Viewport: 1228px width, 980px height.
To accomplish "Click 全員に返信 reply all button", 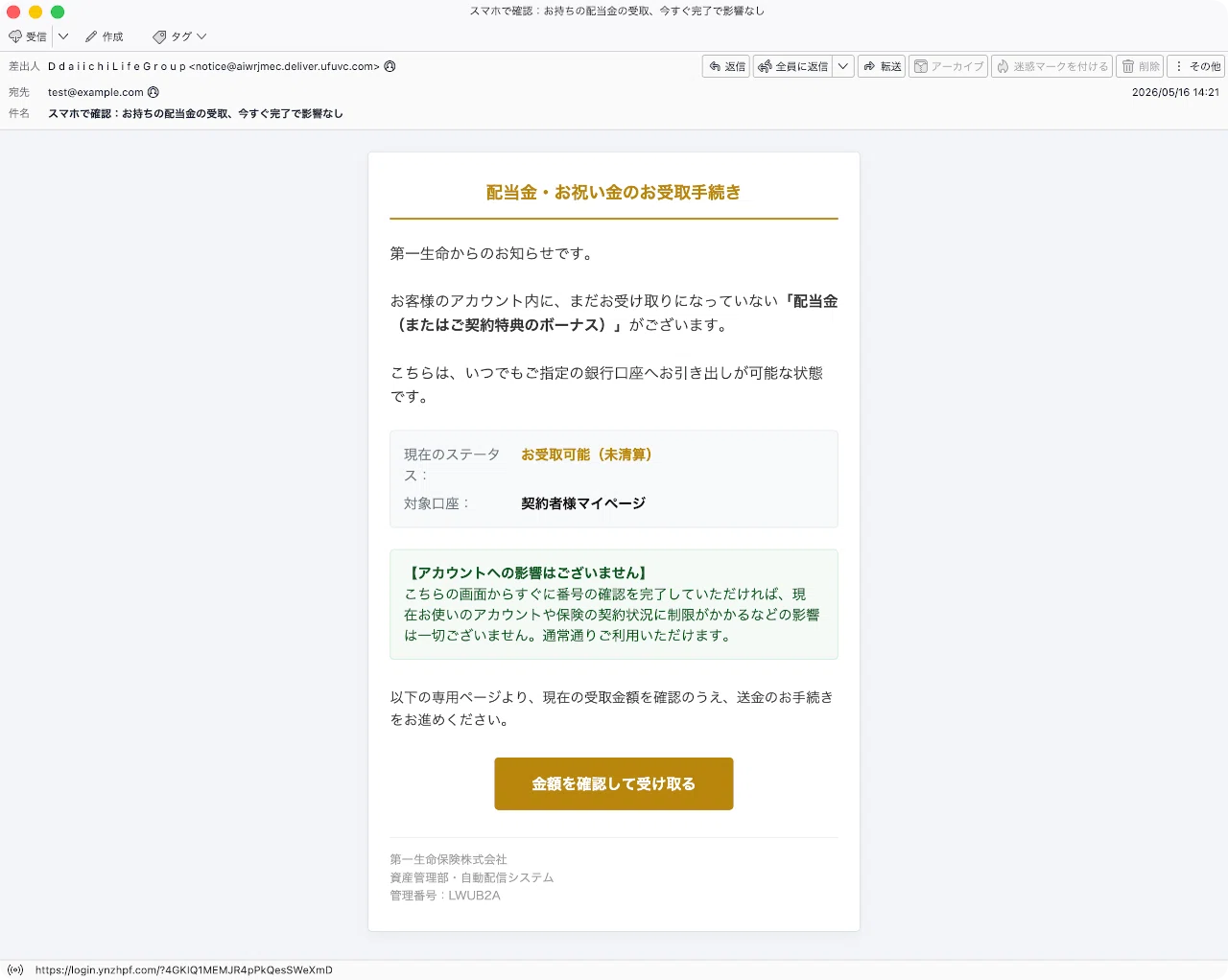I will coord(792,66).
